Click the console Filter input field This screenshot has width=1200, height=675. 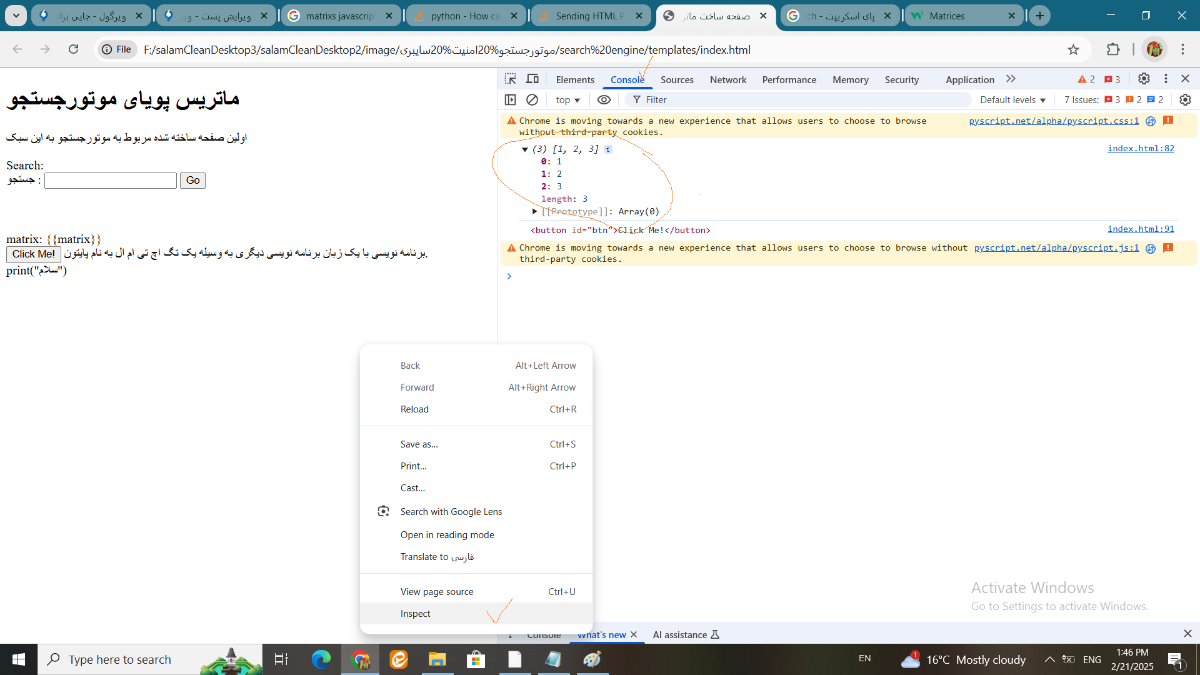tap(800, 100)
